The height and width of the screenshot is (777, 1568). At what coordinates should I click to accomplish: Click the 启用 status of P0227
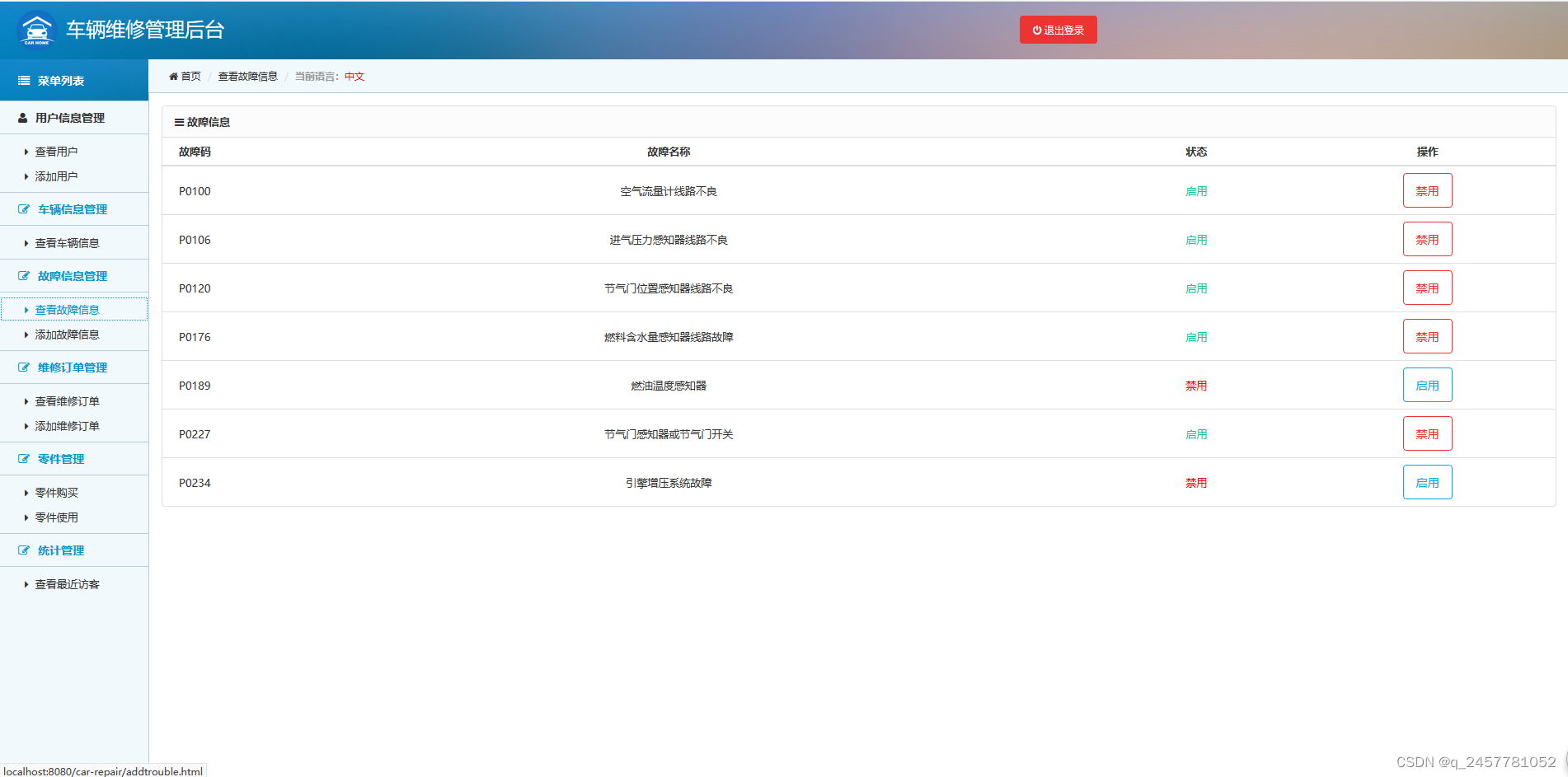point(1196,434)
